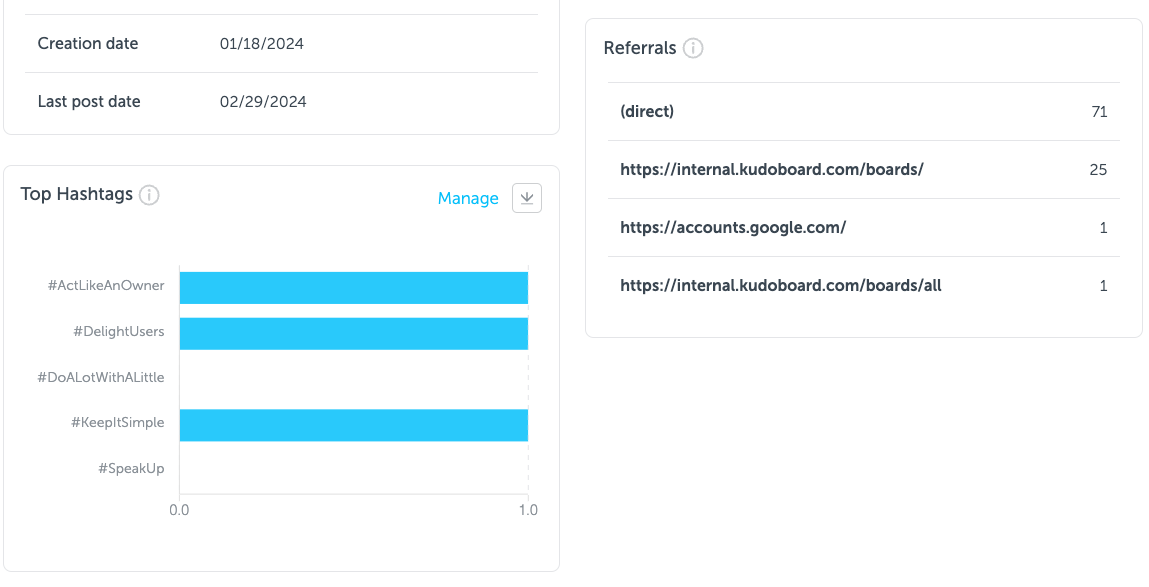Click the Referrals heading
The height and width of the screenshot is (587, 1149).
tap(640, 48)
